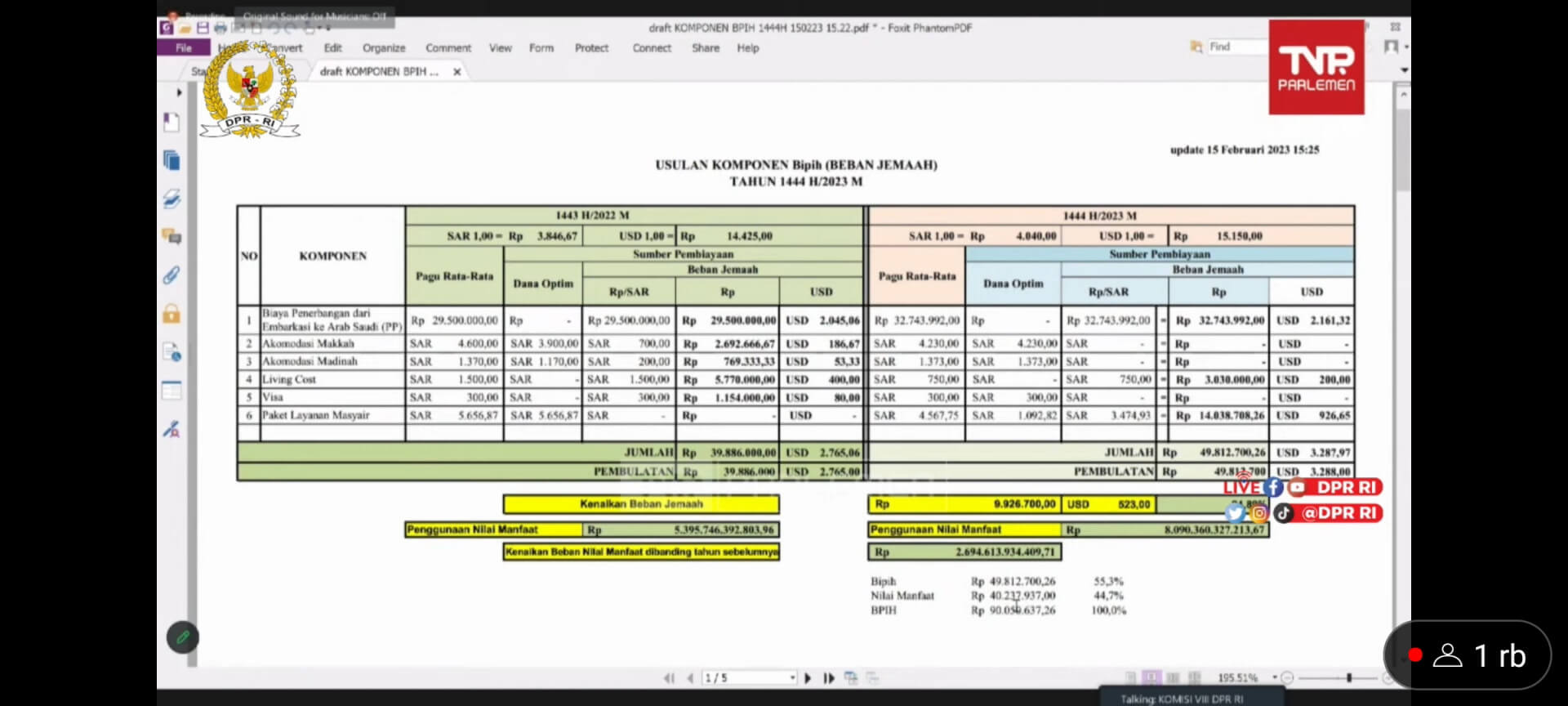Open the Organize ribbon tab
Screen dimensions: 1568x706
click(x=384, y=48)
